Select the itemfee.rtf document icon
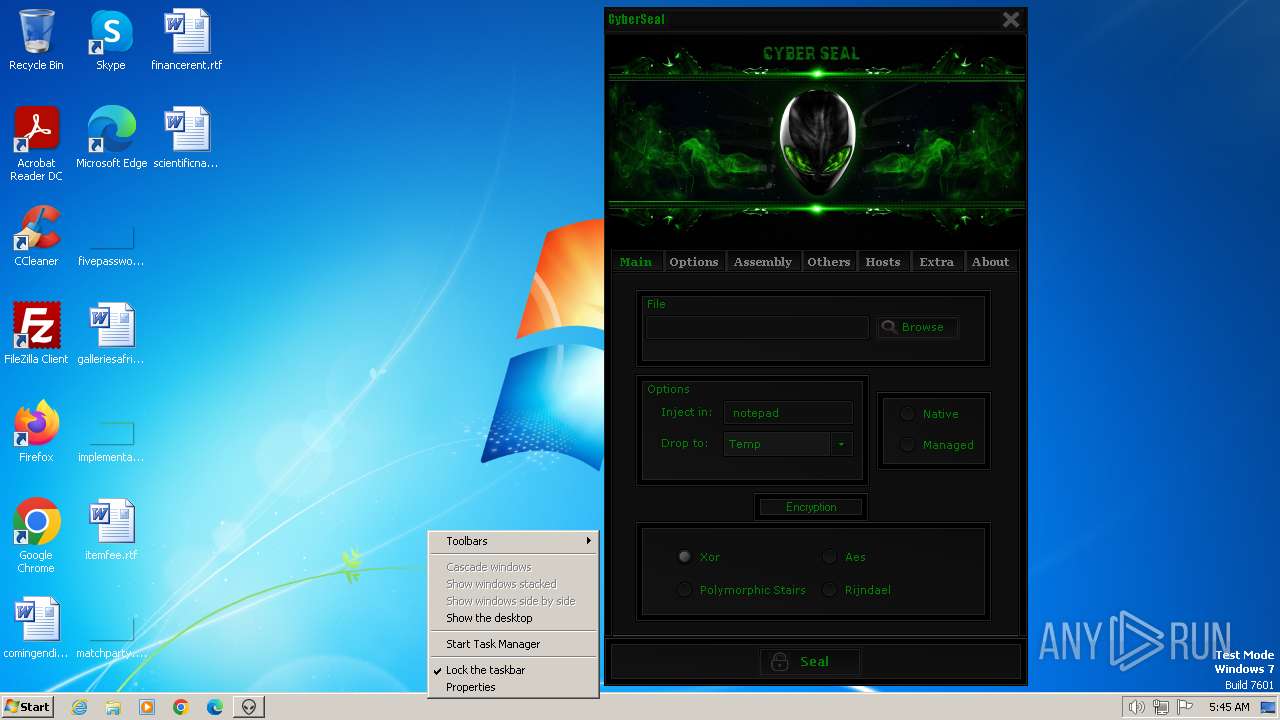This screenshot has width=1280, height=720. click(111, 530)
